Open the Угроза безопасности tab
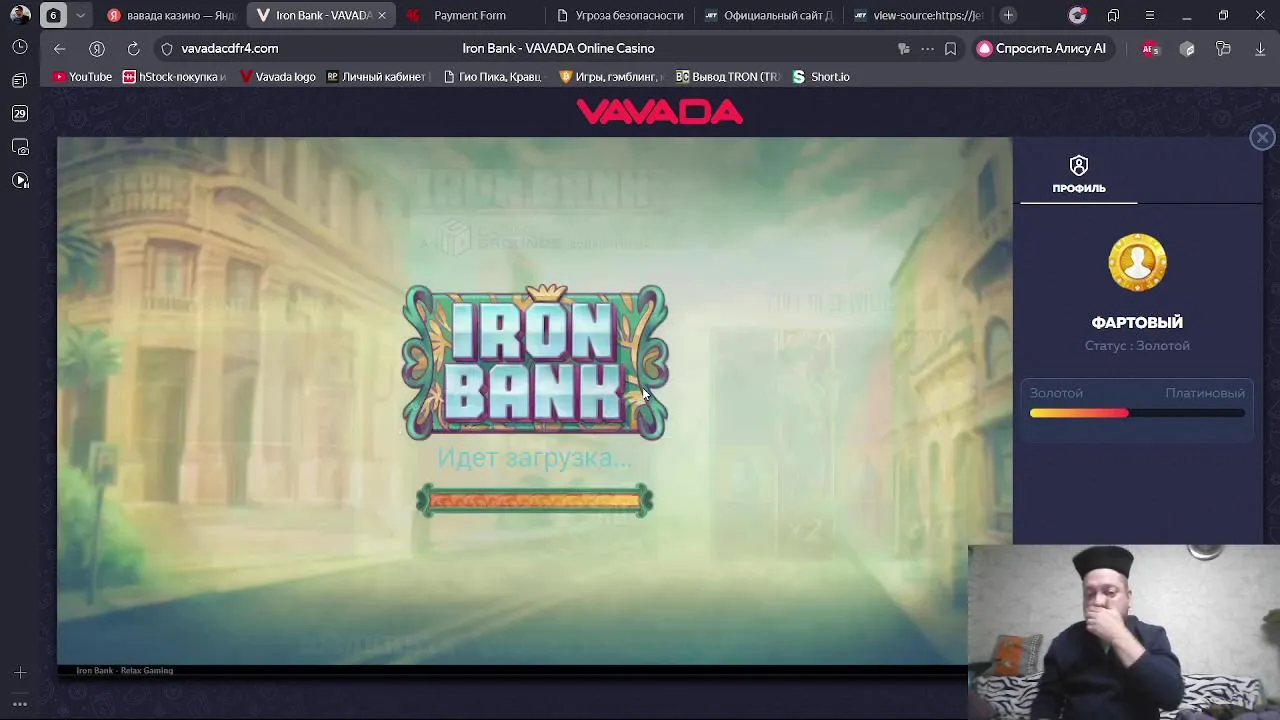The image size is (1280, 720). 620,15
